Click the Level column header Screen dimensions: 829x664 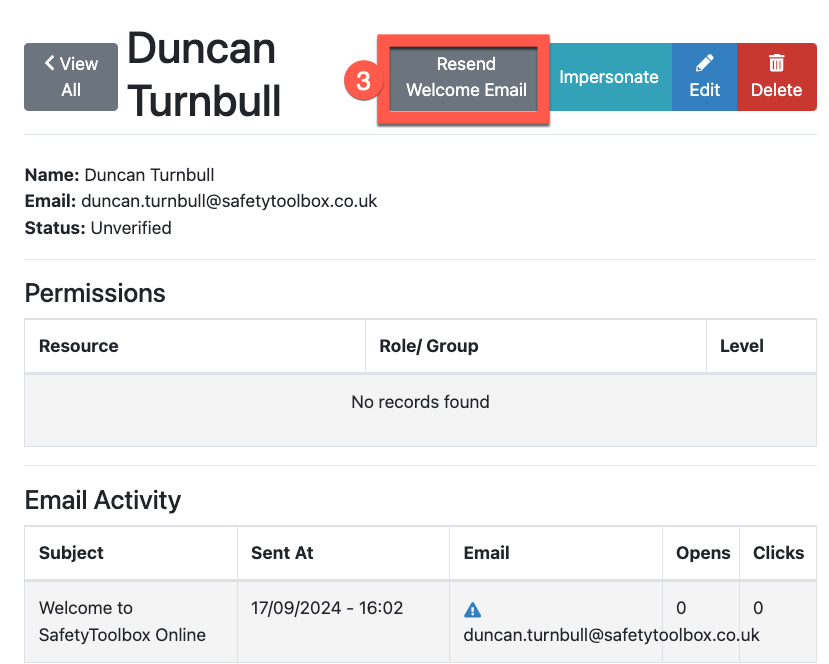tap(741, 346)
